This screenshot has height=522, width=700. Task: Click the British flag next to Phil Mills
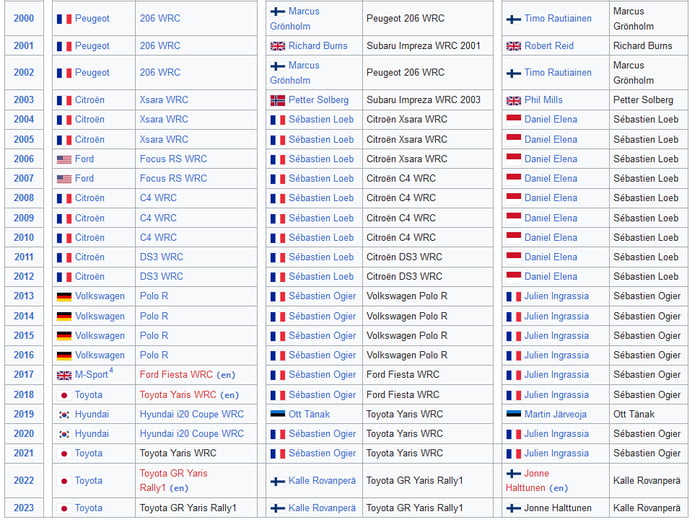point(514,100)
